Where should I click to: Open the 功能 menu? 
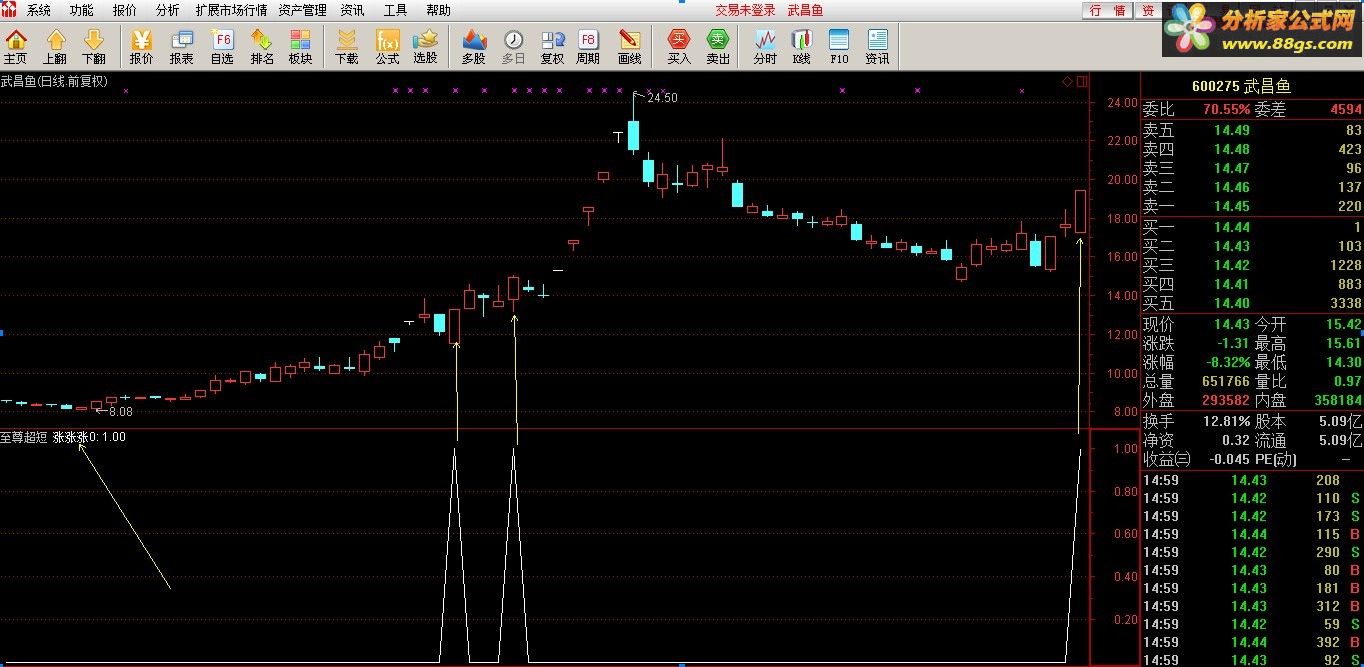82,10
